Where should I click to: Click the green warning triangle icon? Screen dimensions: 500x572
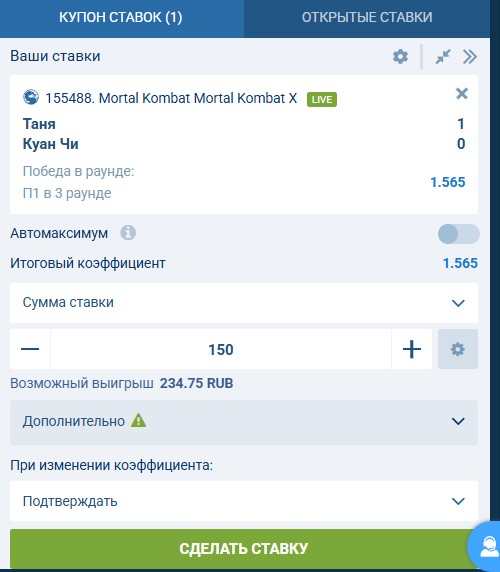[138, 420]
